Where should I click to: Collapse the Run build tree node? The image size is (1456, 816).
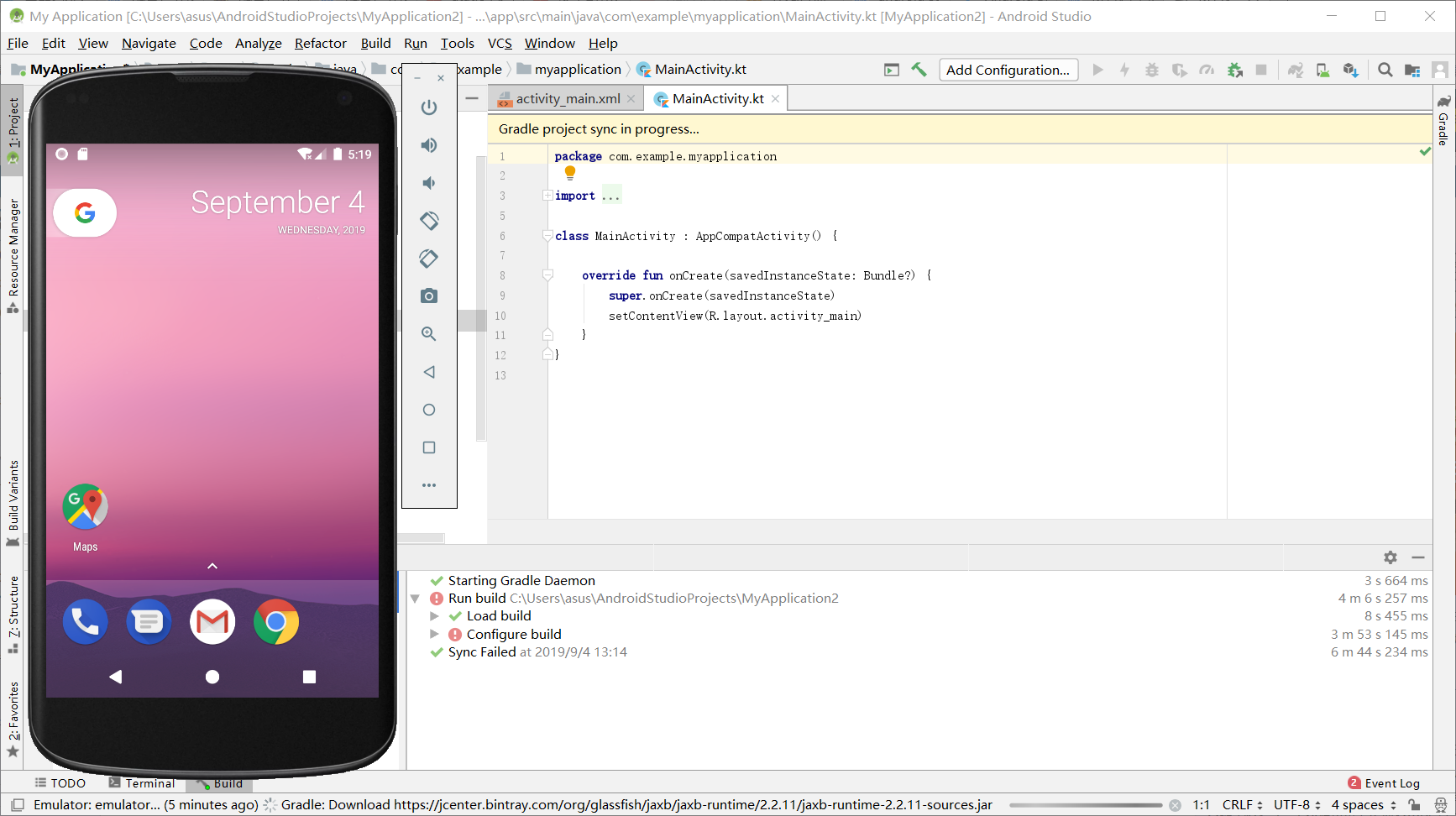(x=415, y=599)
